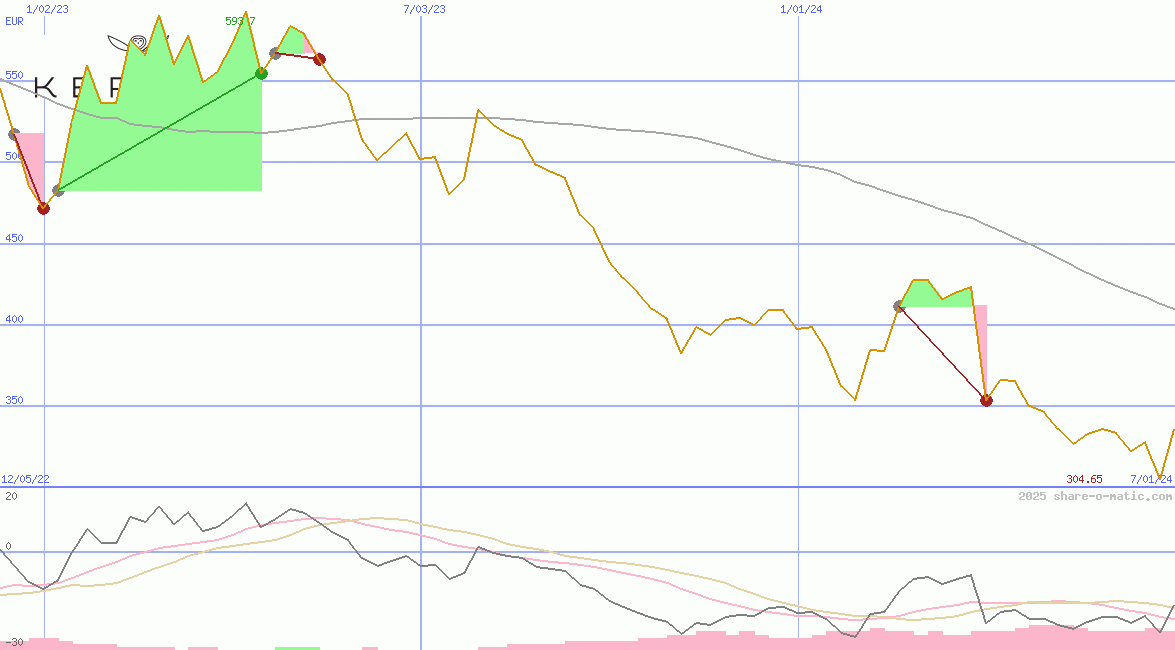The width and height of the screenshot is (1175, 650).
Task: Click the 7/03/23 date label
Action: (424, 9)
